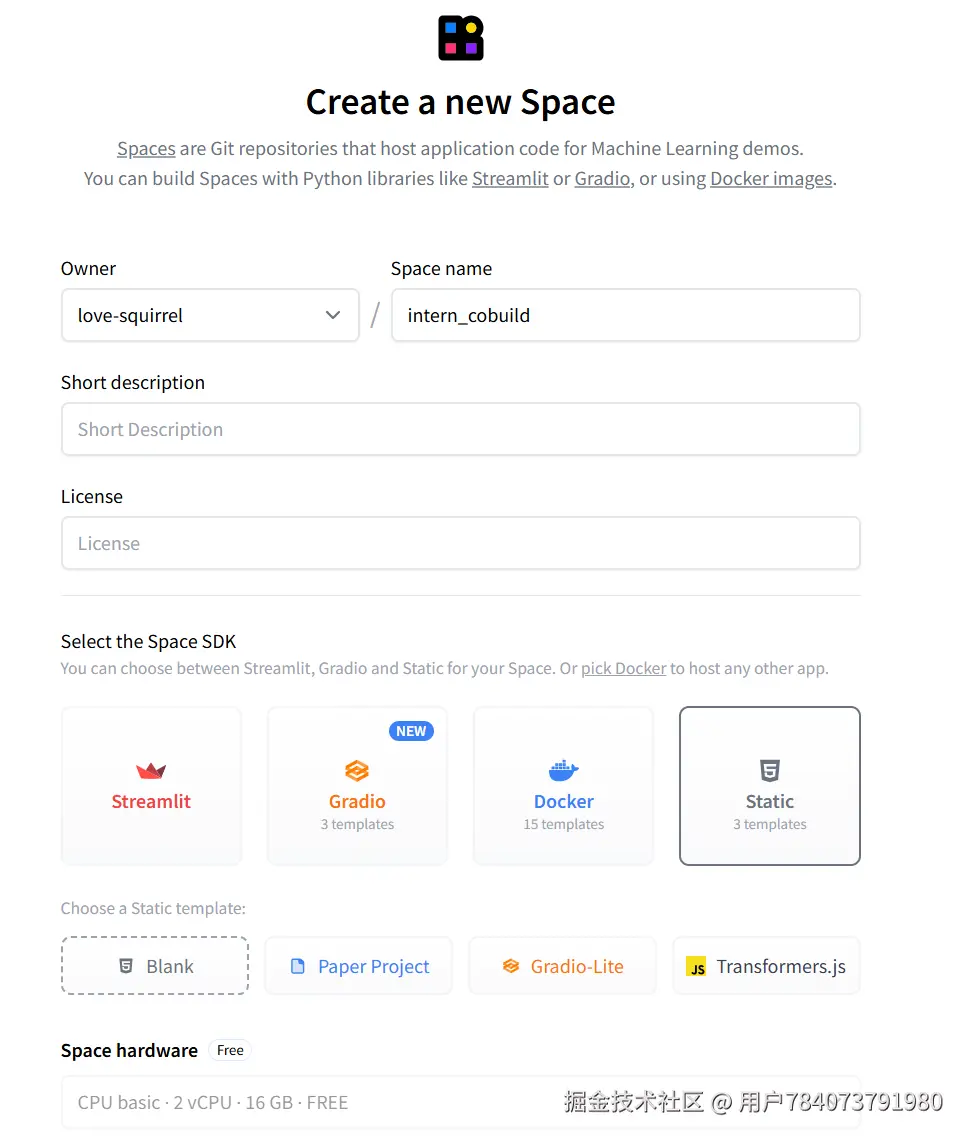Click the License field label
972x1144 pixels.
click(92, 496)
